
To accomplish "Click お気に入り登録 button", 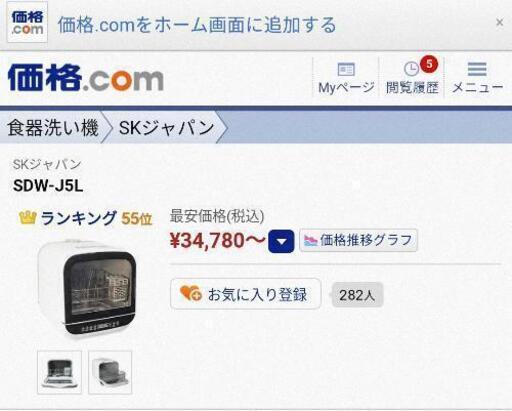I will pyautogui.click(x=245, y=294).
